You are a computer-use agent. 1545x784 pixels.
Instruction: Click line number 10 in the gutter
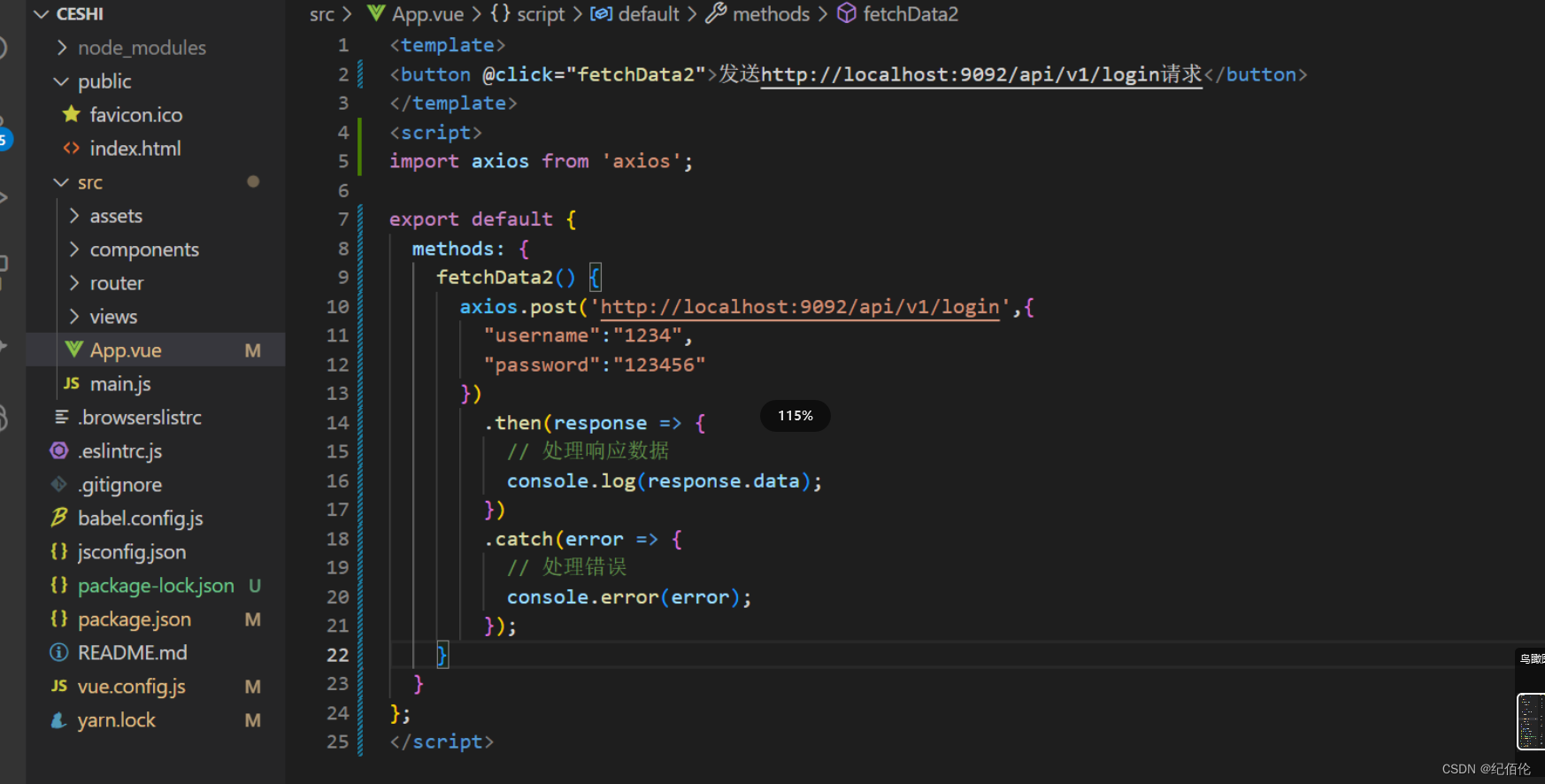pyautogui.click(x=338, y=307)
